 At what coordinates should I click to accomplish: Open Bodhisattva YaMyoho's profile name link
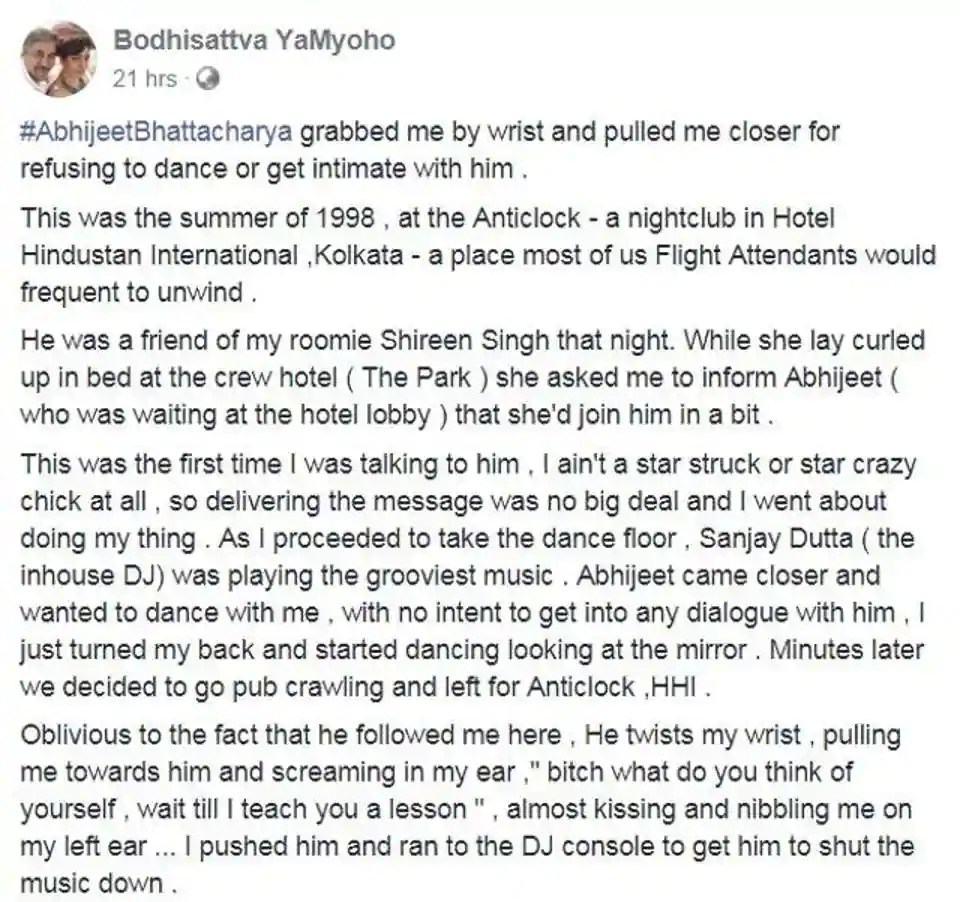254,40
